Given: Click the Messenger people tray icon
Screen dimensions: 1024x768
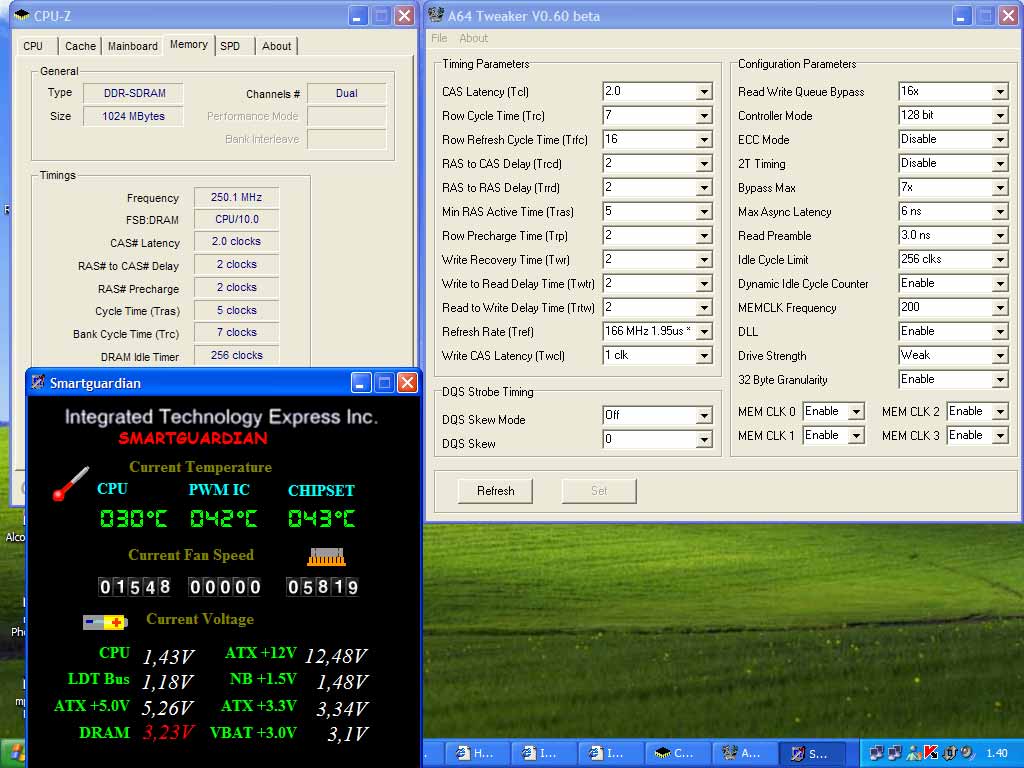Looking at the screenshot, I should coord(916,753).
